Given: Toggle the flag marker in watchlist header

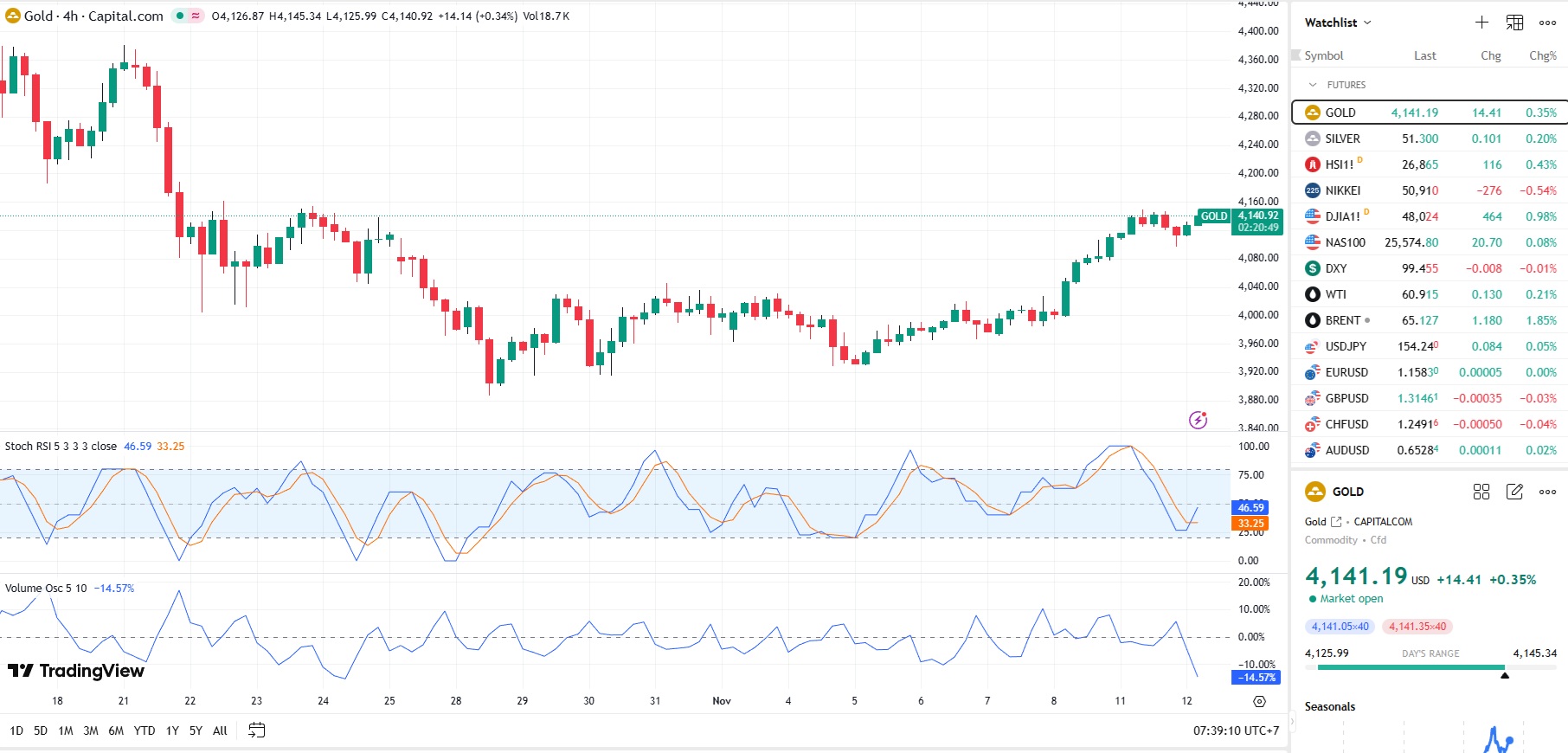Looking at the screenshot, I should click(1296, 55).
